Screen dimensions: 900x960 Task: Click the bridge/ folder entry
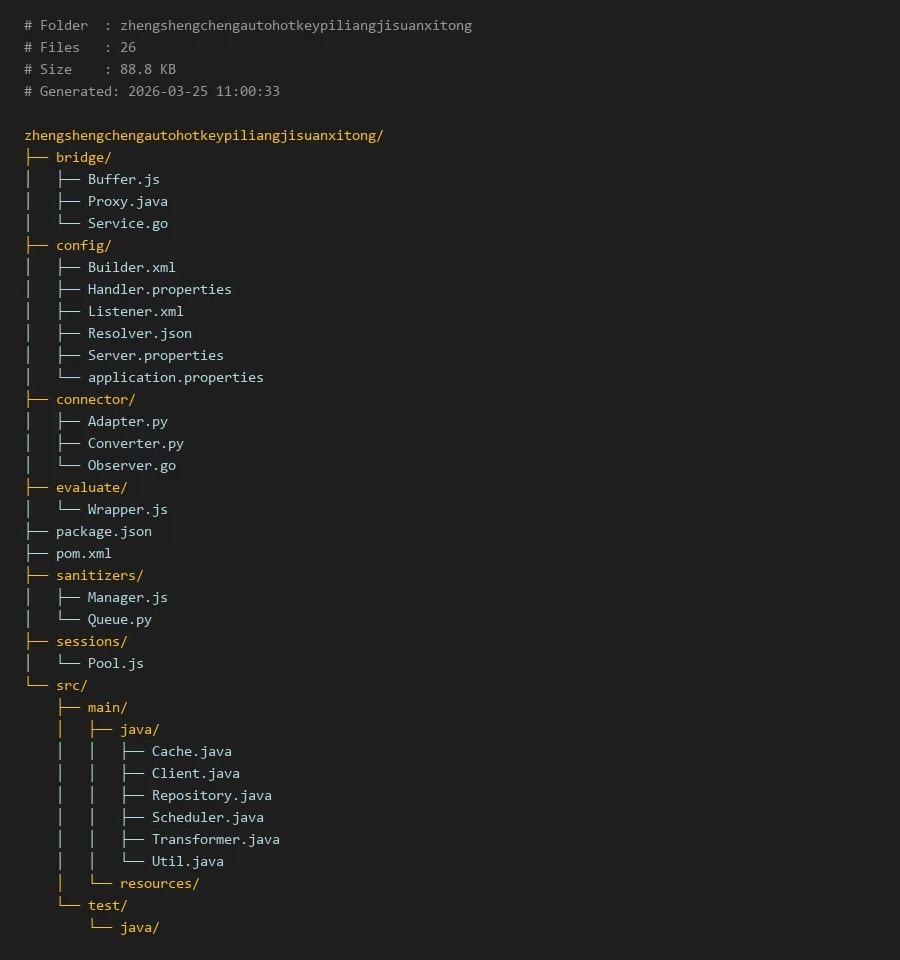(83, 157)
